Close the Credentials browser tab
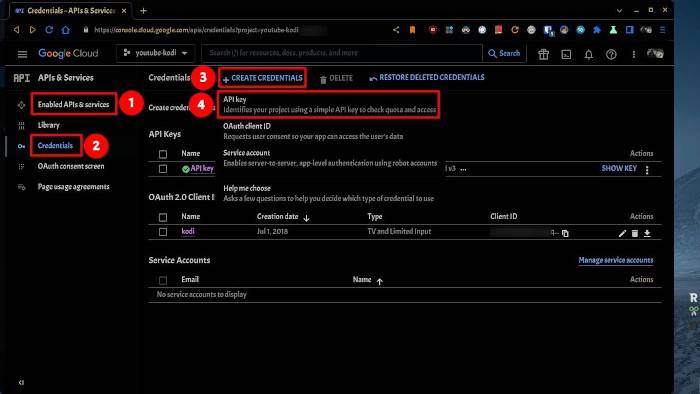 coord(124,11)
